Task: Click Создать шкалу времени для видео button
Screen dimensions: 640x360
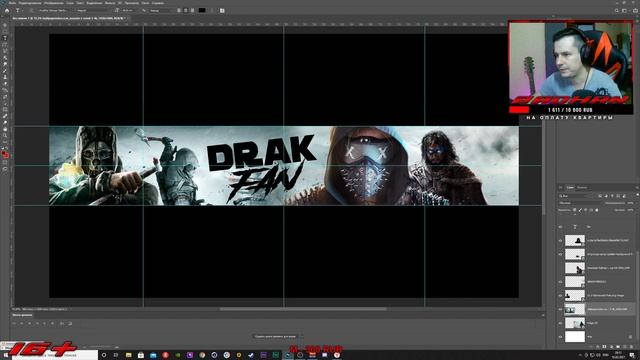Action: (276, 336)
